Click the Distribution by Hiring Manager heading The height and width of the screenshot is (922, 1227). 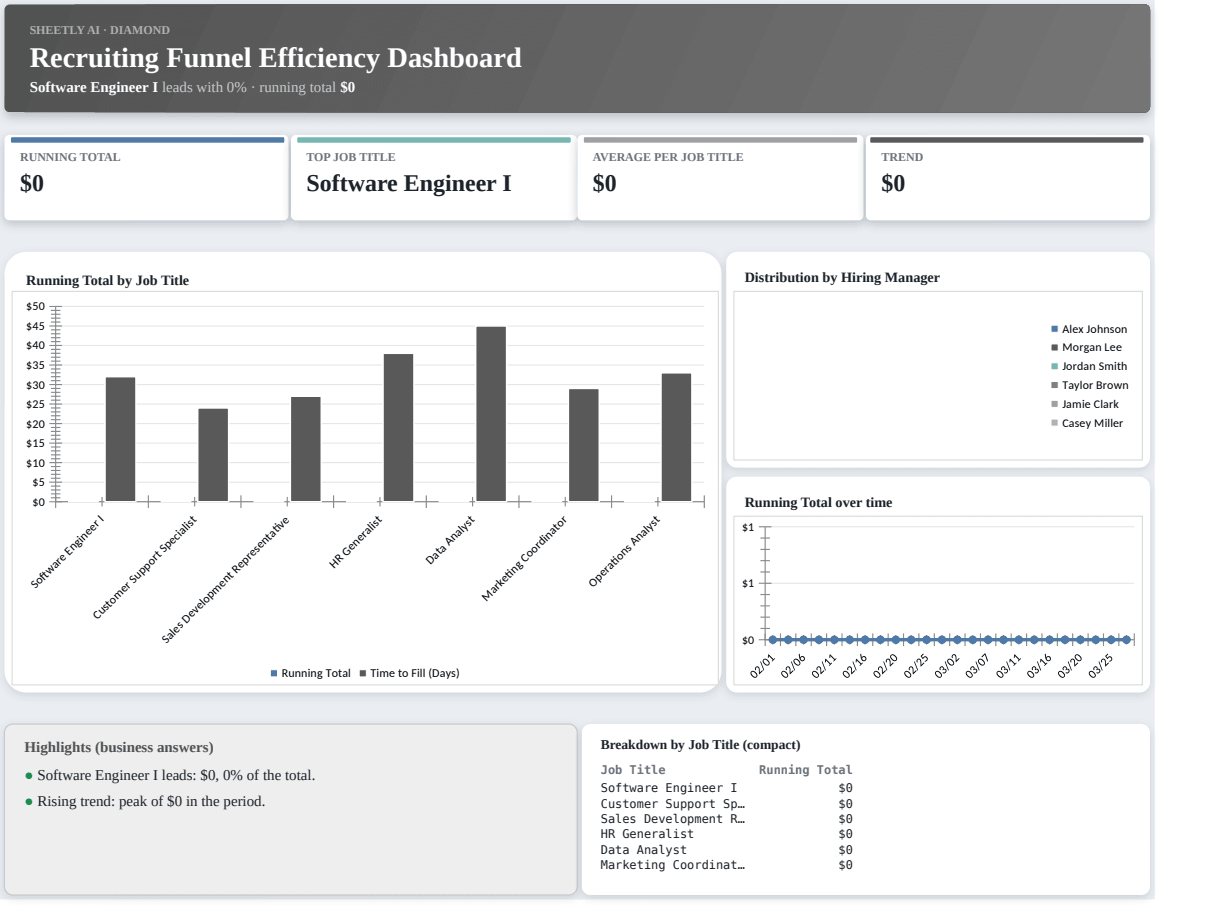[x=842, y=278]
